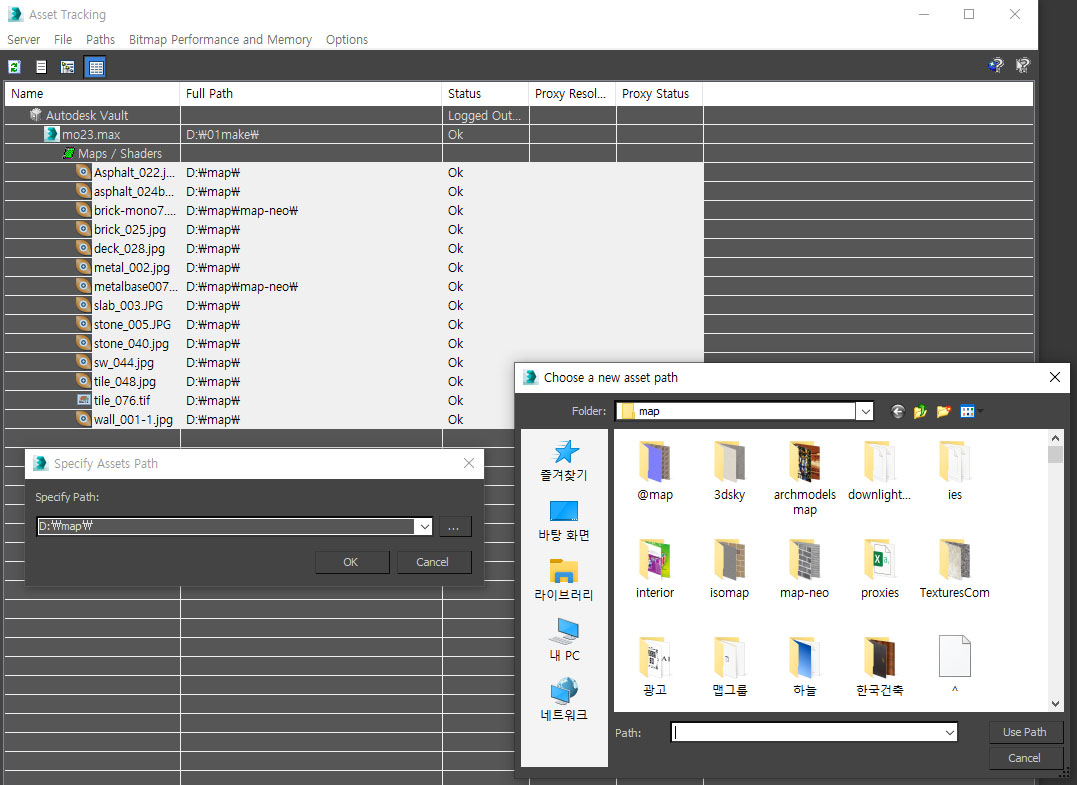The height and width of the screenshot is (785, 1077).
Task: Click the back arrow in asset path dialog
Action: coord(897,411)
